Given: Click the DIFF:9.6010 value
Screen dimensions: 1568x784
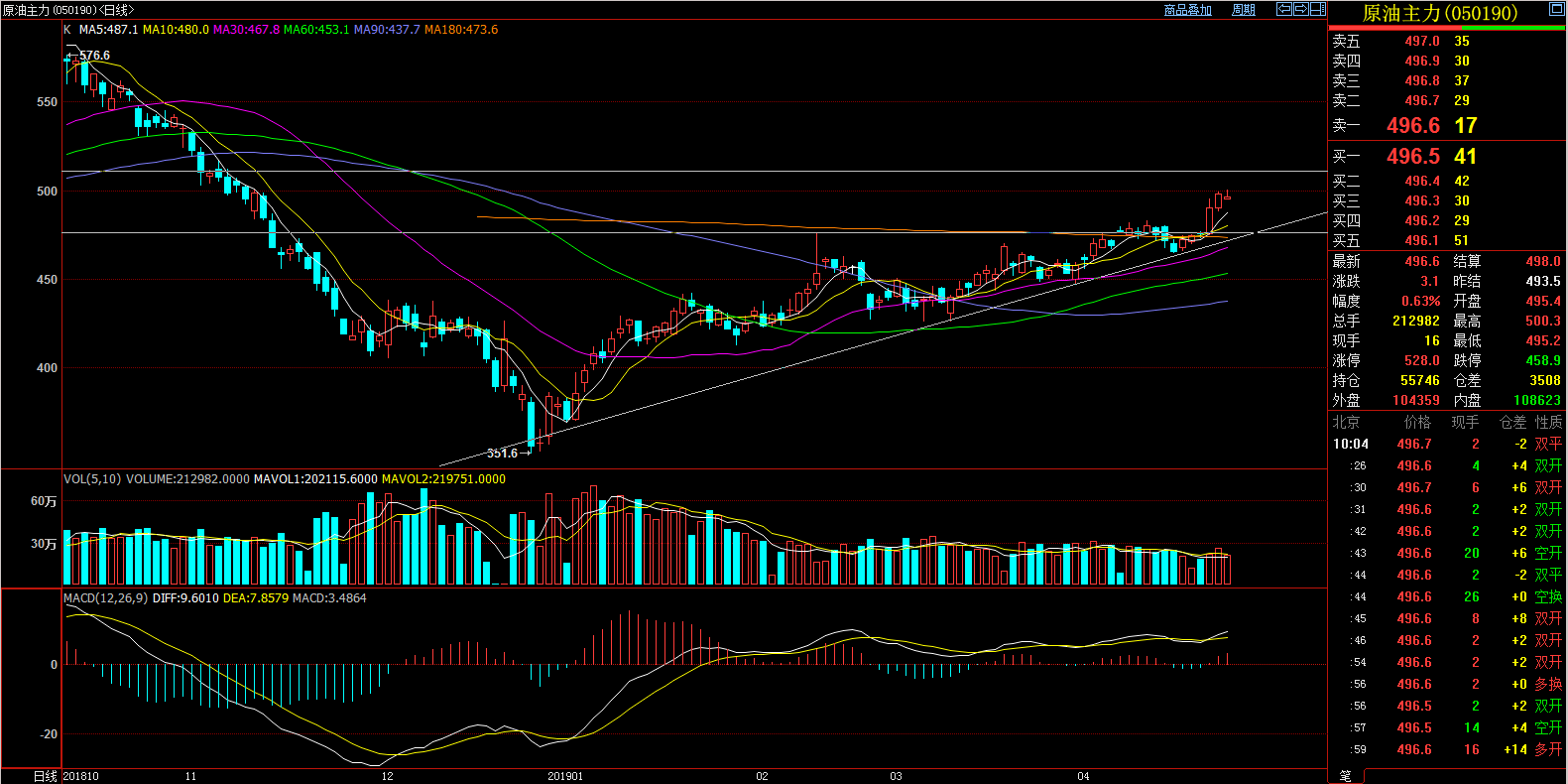Looking at the screenshot, I should 185,598.
